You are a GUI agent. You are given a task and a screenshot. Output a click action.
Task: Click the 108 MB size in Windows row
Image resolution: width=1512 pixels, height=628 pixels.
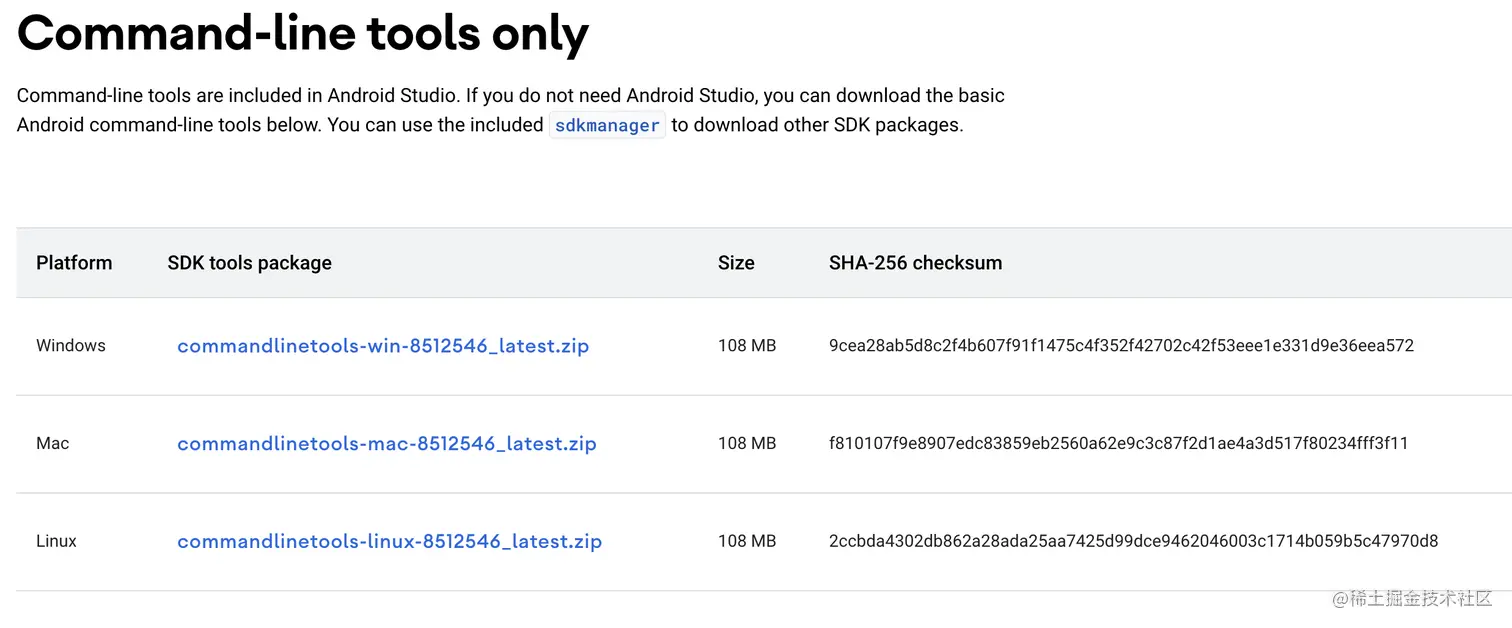click(x=747, y=346)
